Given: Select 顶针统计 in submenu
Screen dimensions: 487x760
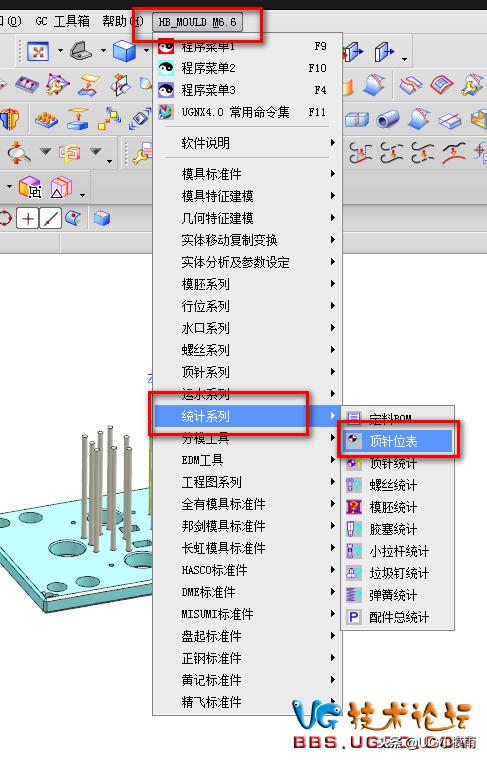Looking at the screenshot, I should coord(398,463).
